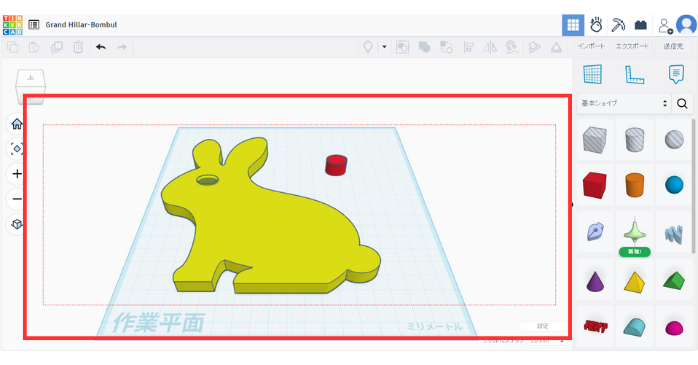
Task: Click the Fit all in view icon
Action: point(16,149)
